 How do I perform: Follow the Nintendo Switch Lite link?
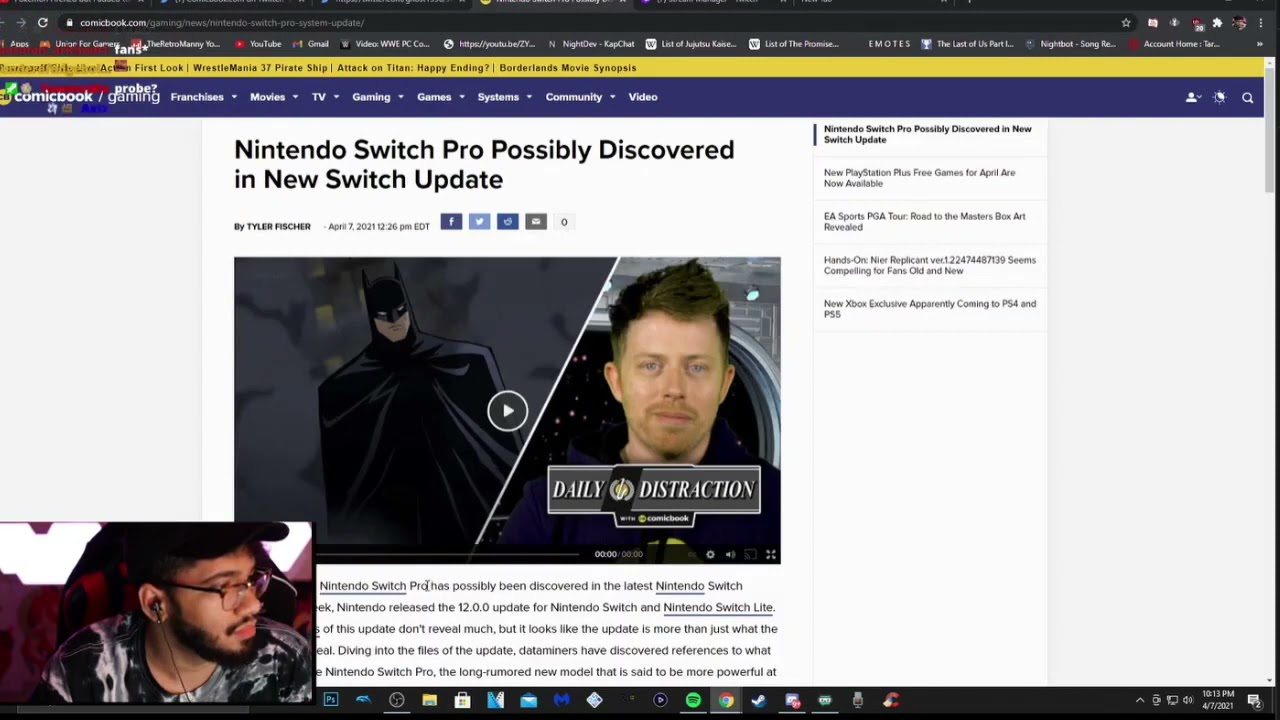coord(717,607)
